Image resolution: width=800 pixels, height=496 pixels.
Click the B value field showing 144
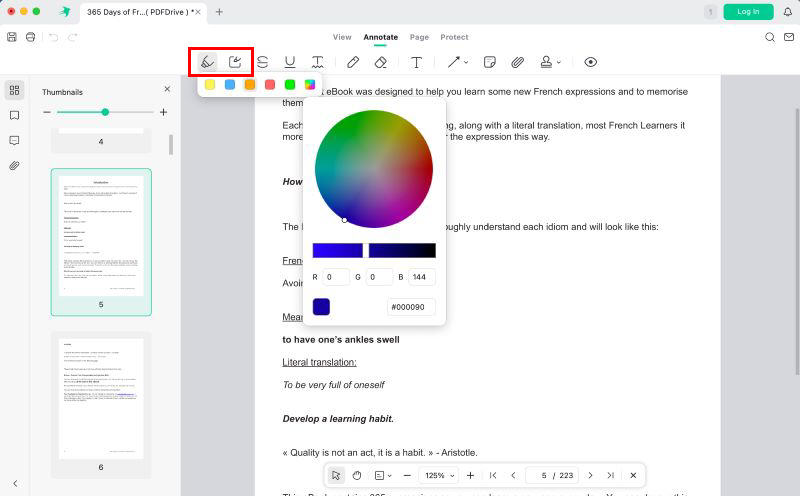tap(422, 277)
